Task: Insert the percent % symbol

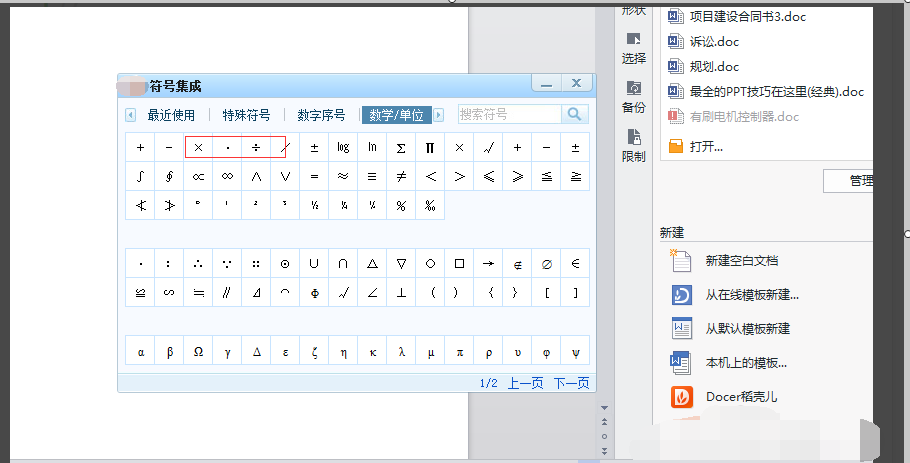Action: pos(401,205)
